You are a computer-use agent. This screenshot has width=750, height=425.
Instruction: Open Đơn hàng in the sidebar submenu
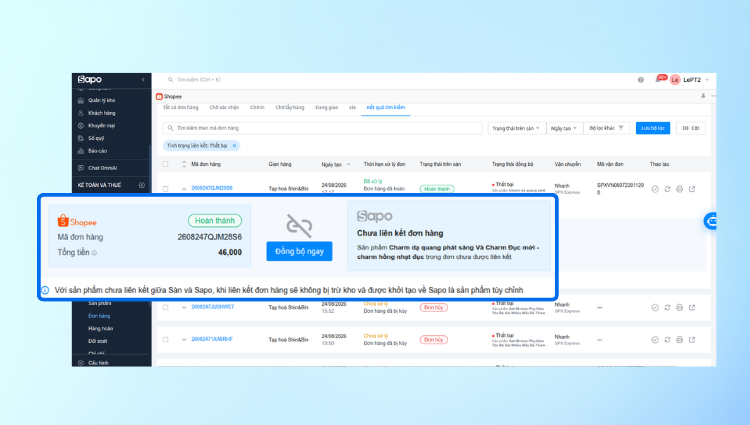click(99, 316)
